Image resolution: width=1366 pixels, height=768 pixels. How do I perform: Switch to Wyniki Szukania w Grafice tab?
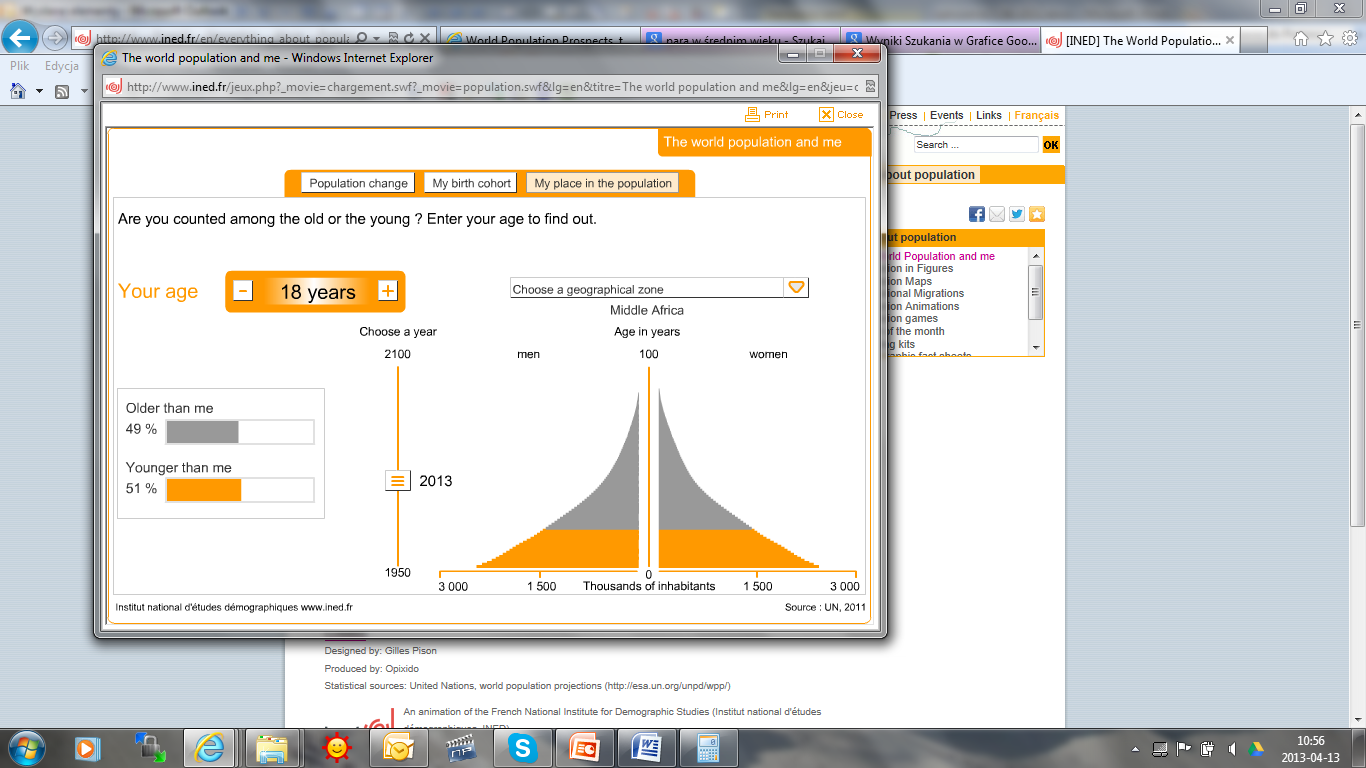(x=940, y=41)
